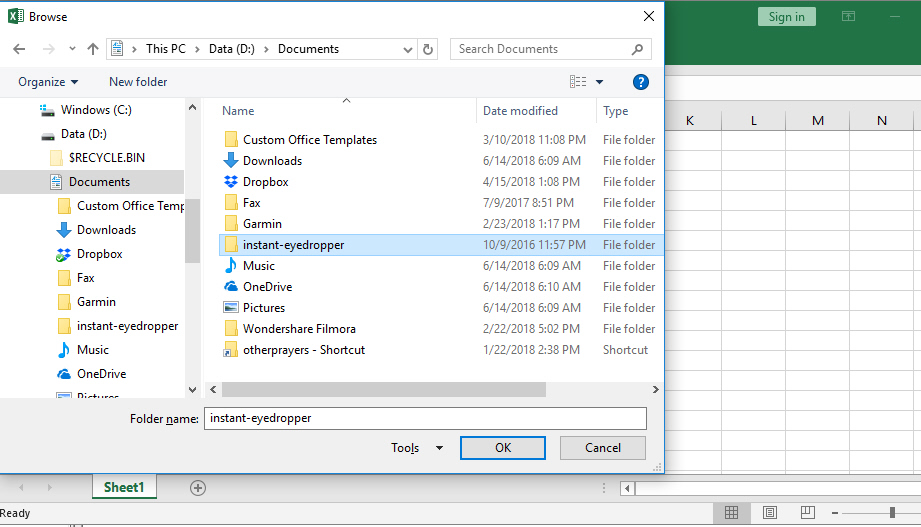Select column M header in Excel
This screenshot has width=921, height=527.
click(818, 120)
